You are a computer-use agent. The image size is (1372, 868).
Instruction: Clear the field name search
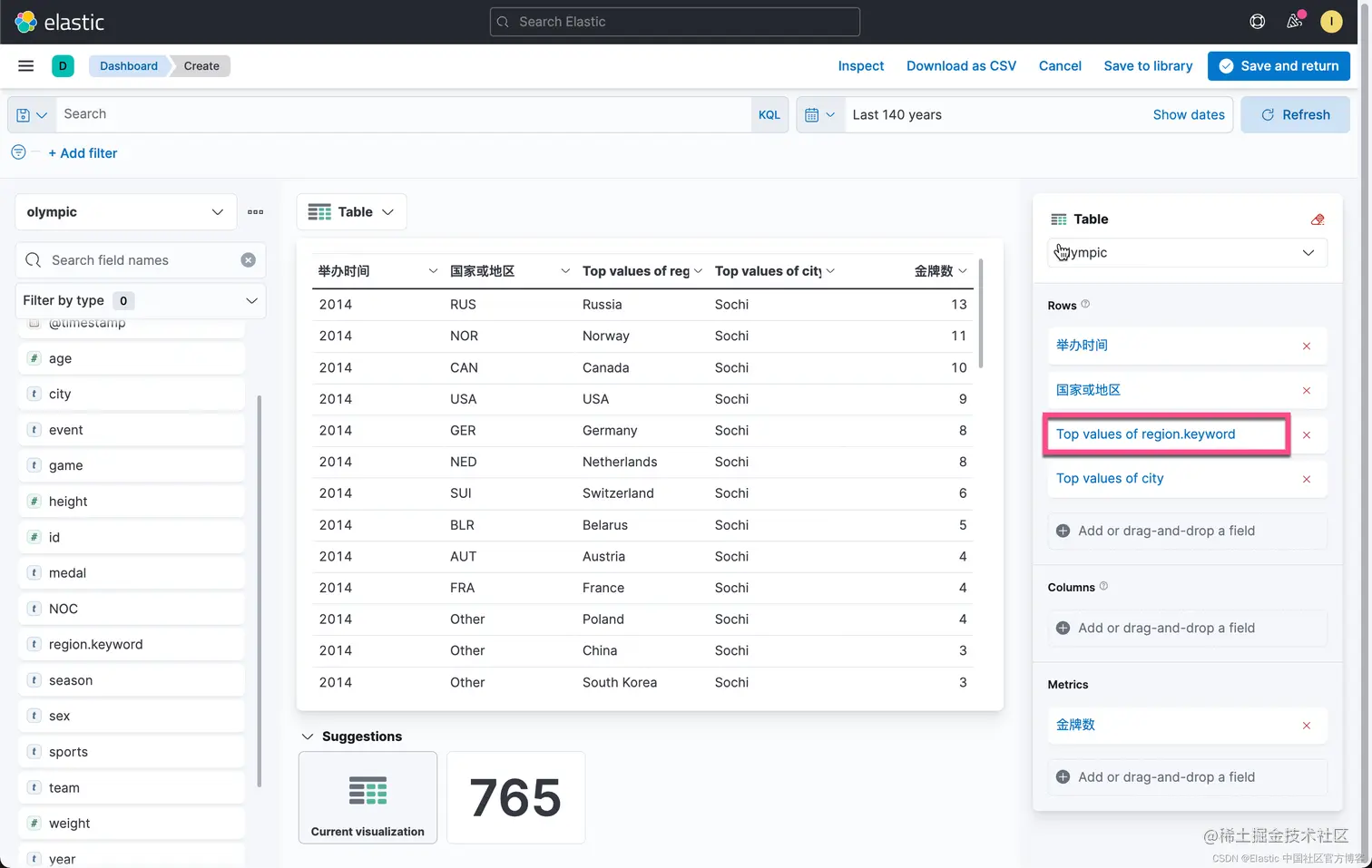tap(248, 260)
